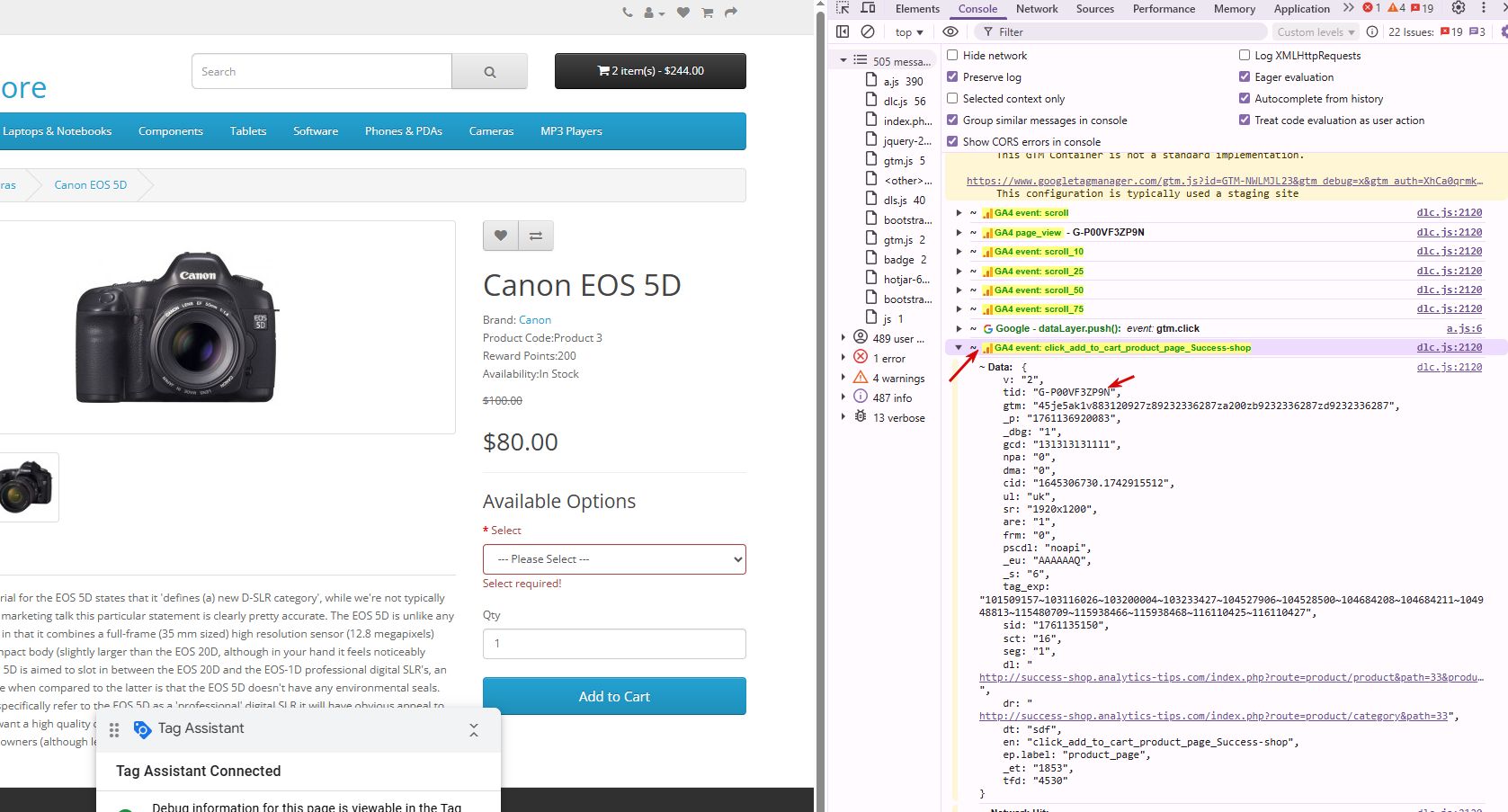Image resolution: width=1508 pixels, height=812 pixels.
Task: Toggle Show CORS errors in console
Action: (952, 142)
